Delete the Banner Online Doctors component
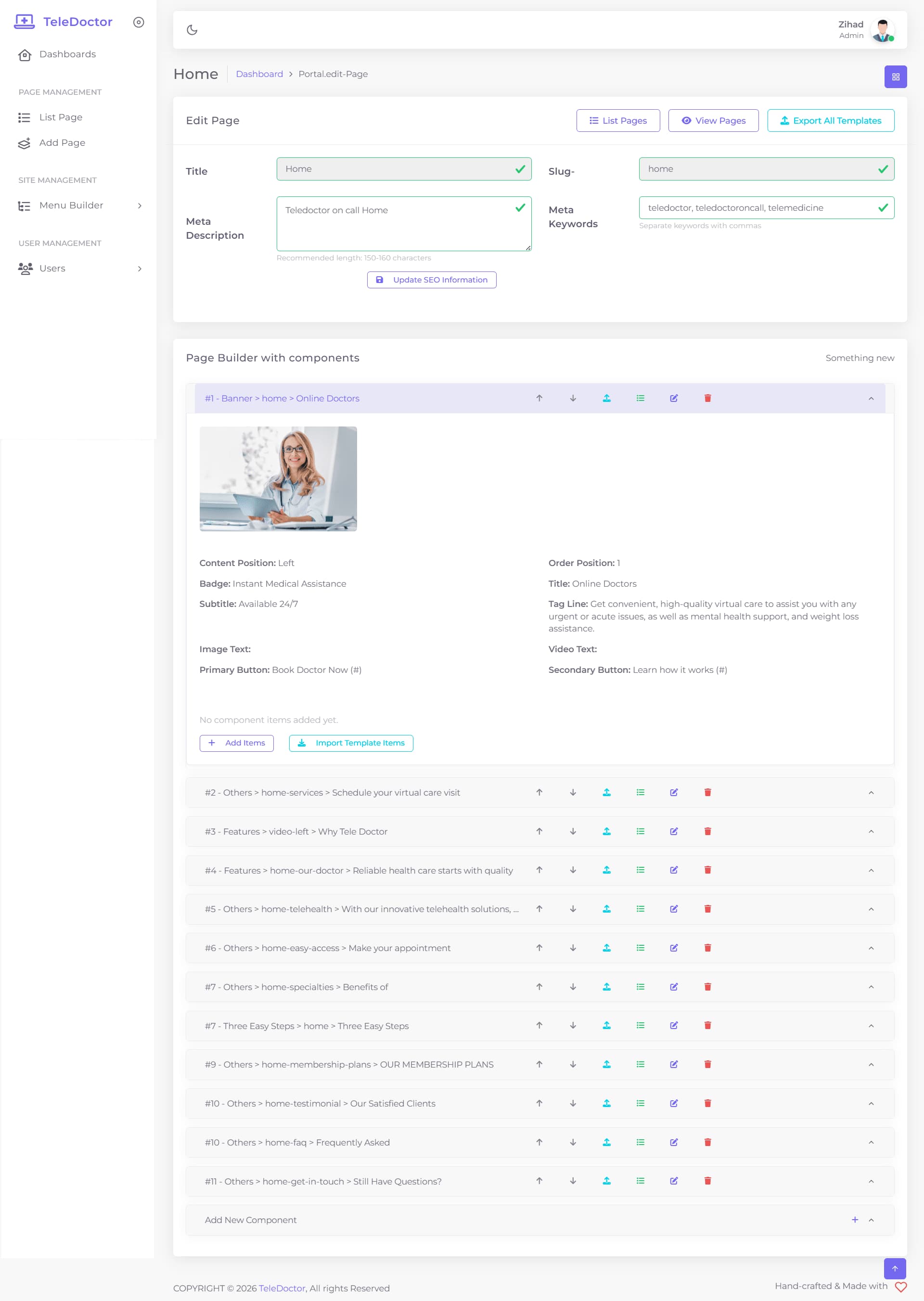Image resolution: width=924 pixels, height=1301 pixels. coord(707,399)
